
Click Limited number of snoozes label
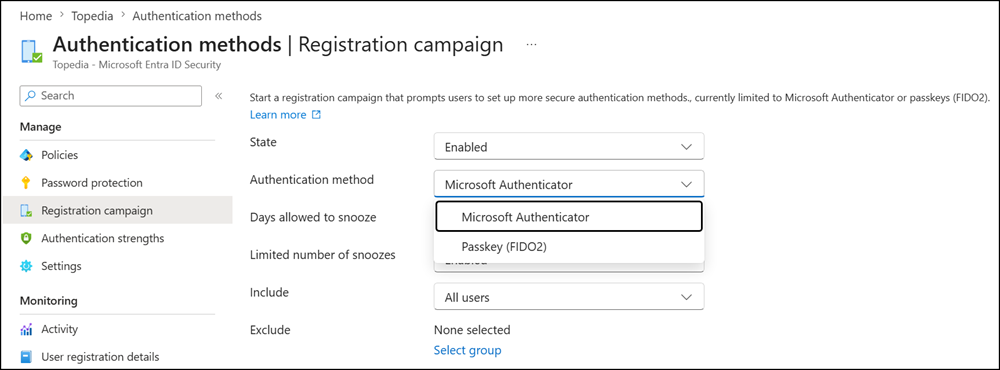[x=323, y=255]
